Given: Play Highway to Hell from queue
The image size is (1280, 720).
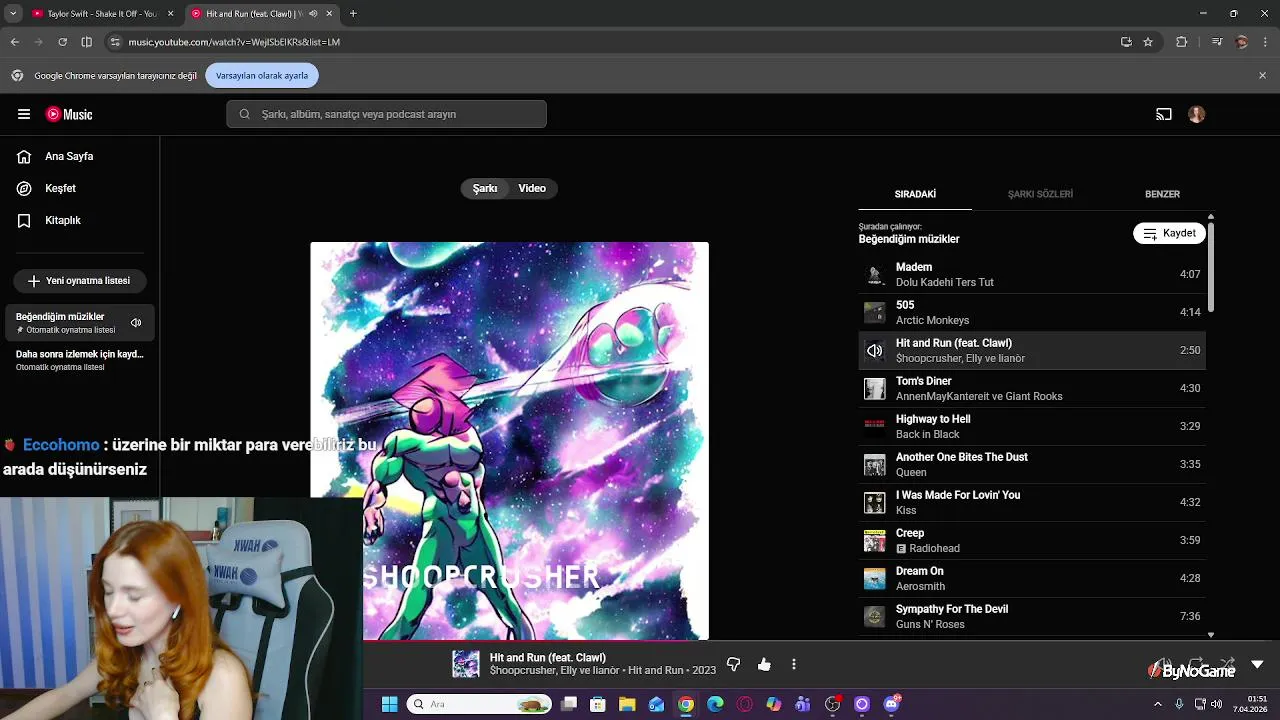Looking at the screenshot, I should [x=1032, y=426].
